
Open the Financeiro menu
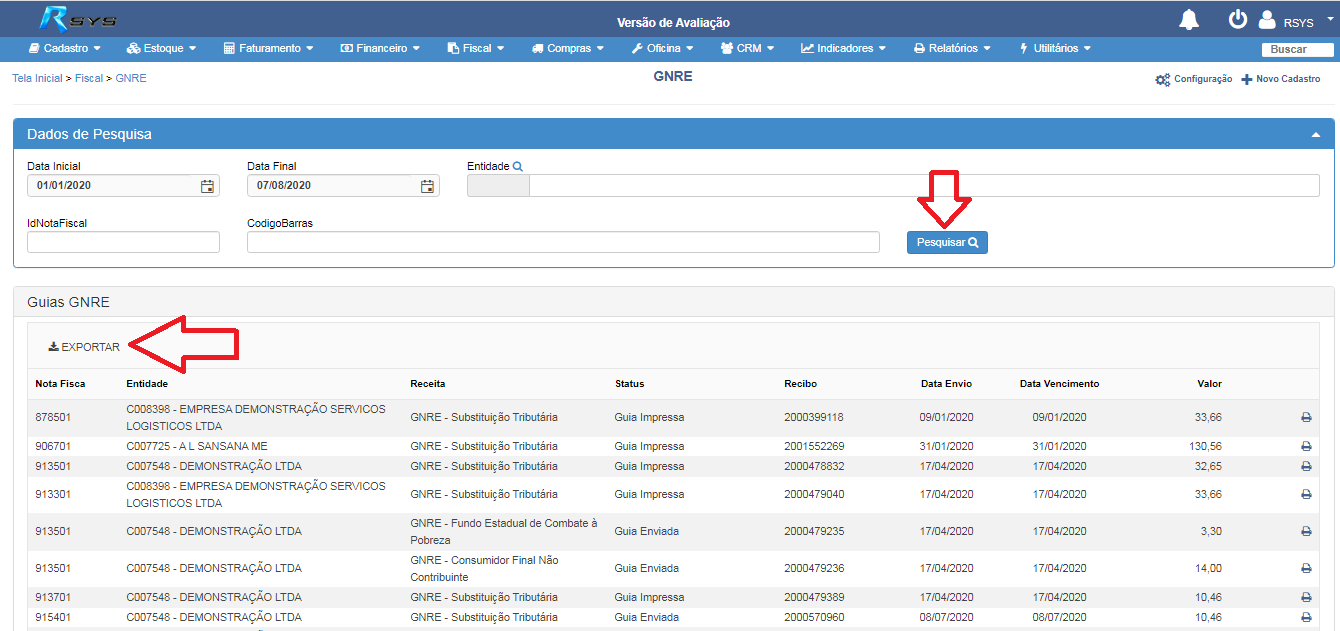380,48
